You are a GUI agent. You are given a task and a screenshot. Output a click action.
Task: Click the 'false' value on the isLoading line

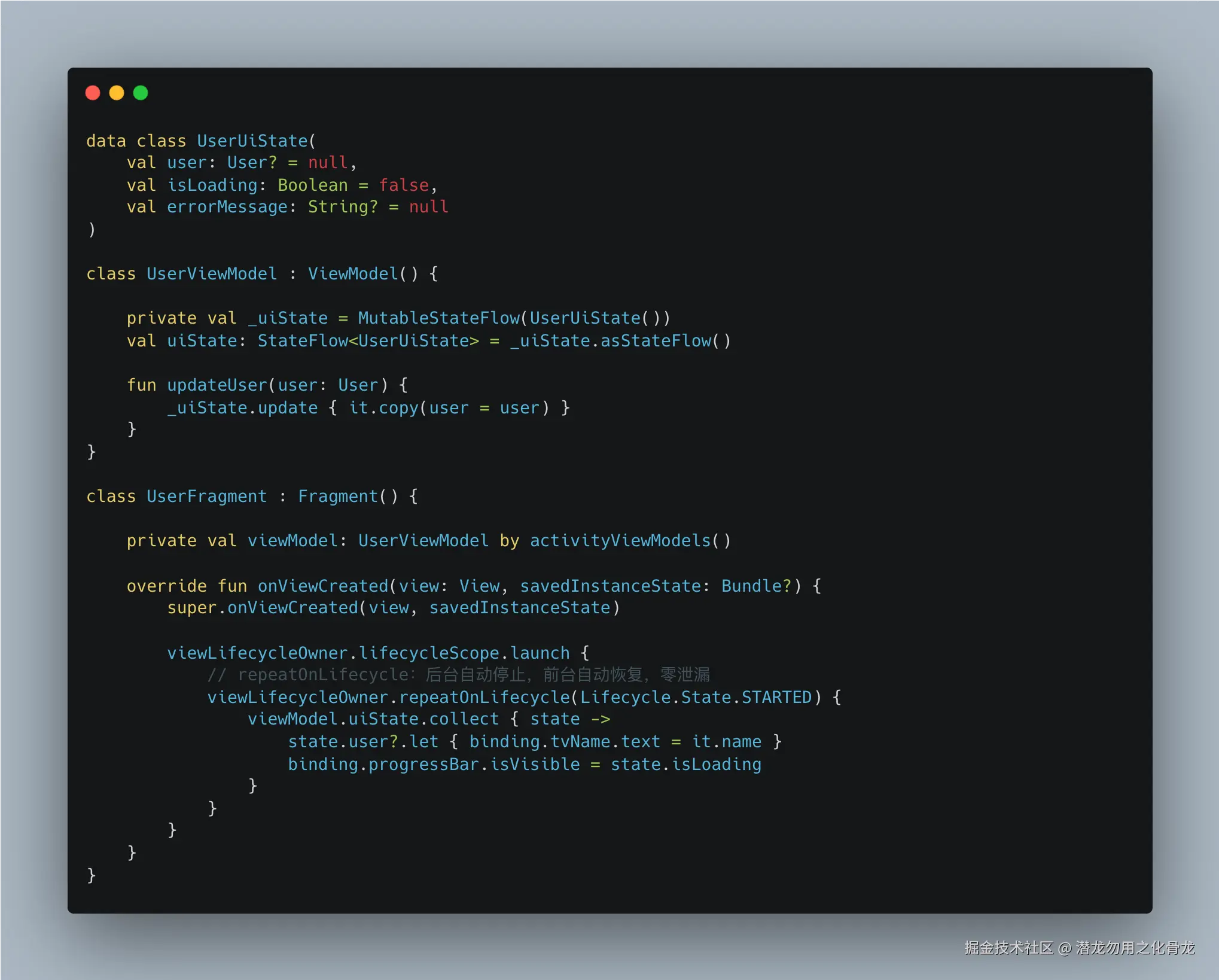(x=404, y=185)
